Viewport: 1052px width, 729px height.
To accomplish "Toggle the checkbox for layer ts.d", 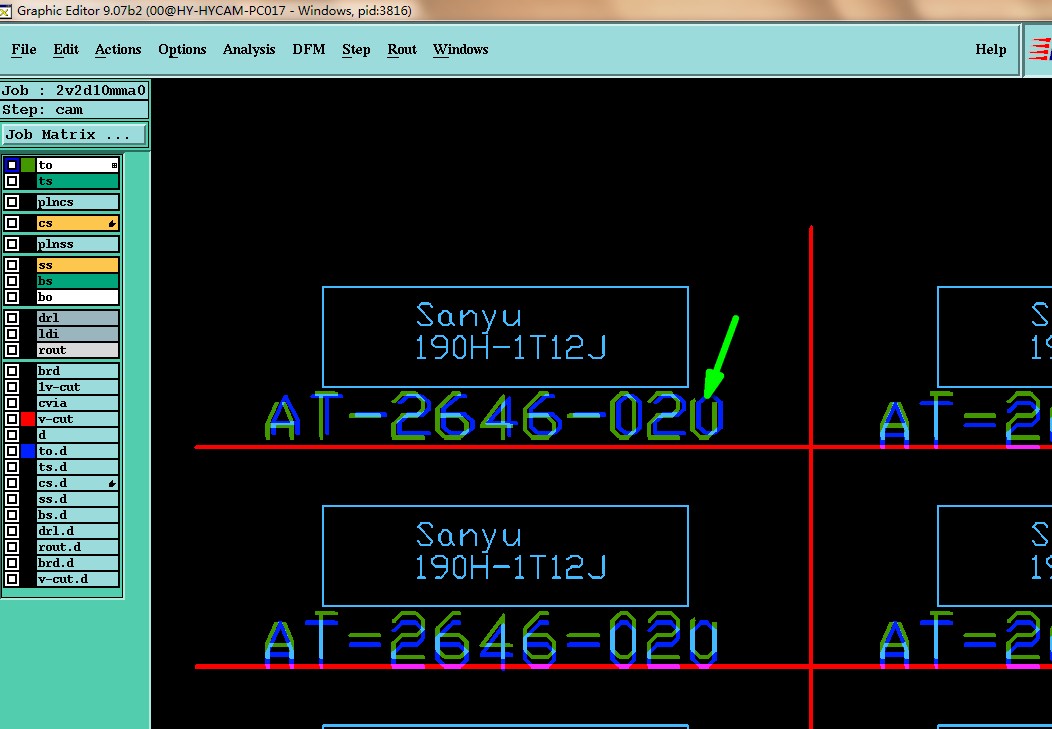I will (x=11, y=467).
